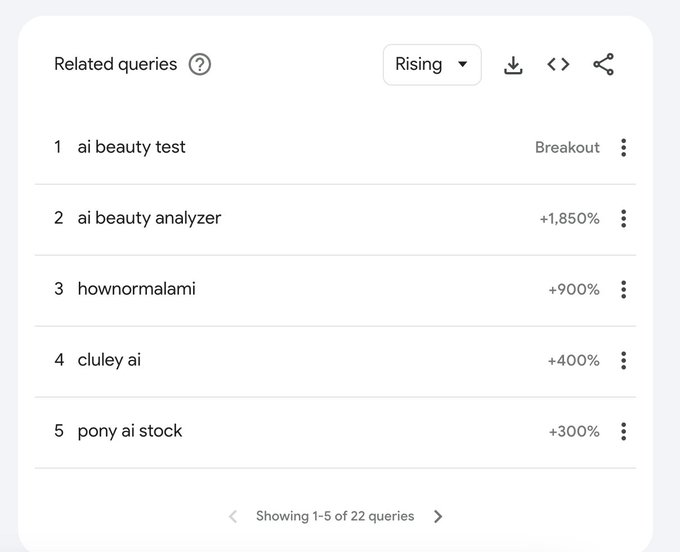Open options menu for cluley ai
This screenshot has width=680, height=552.
click(624, 360)
